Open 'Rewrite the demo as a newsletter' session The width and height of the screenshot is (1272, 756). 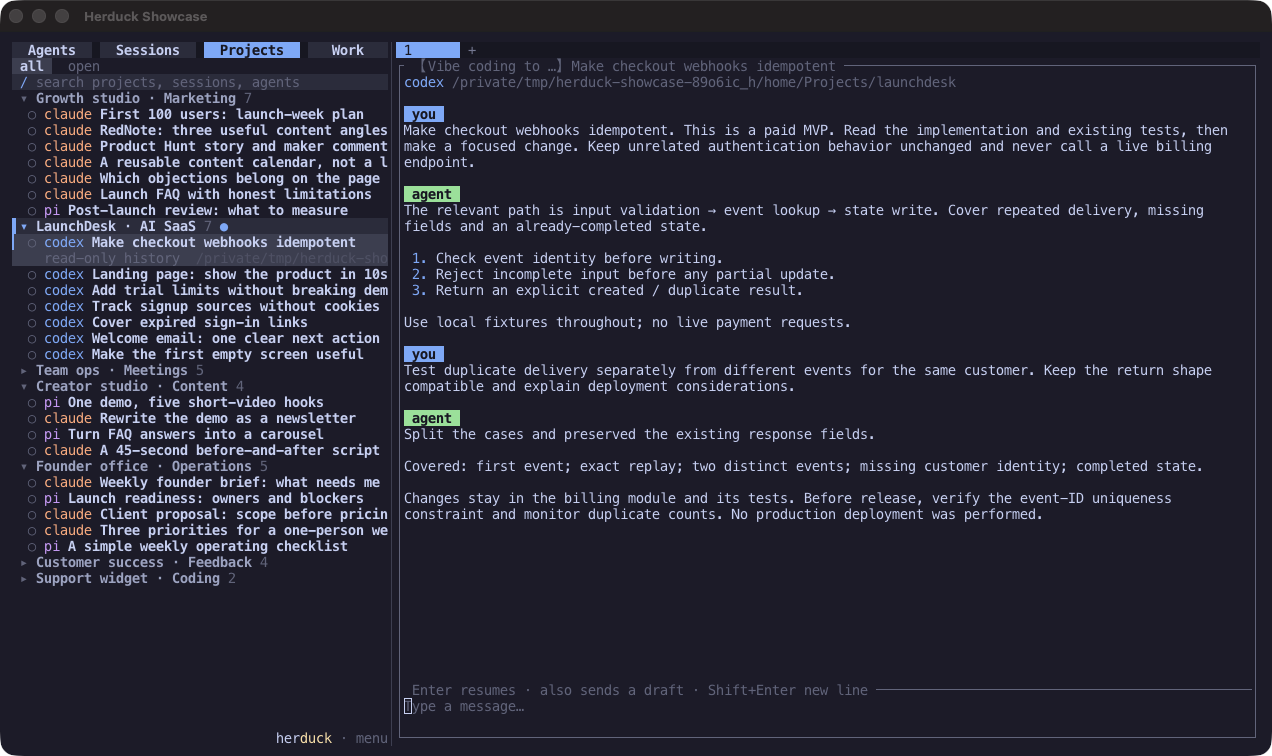(200, 418)
